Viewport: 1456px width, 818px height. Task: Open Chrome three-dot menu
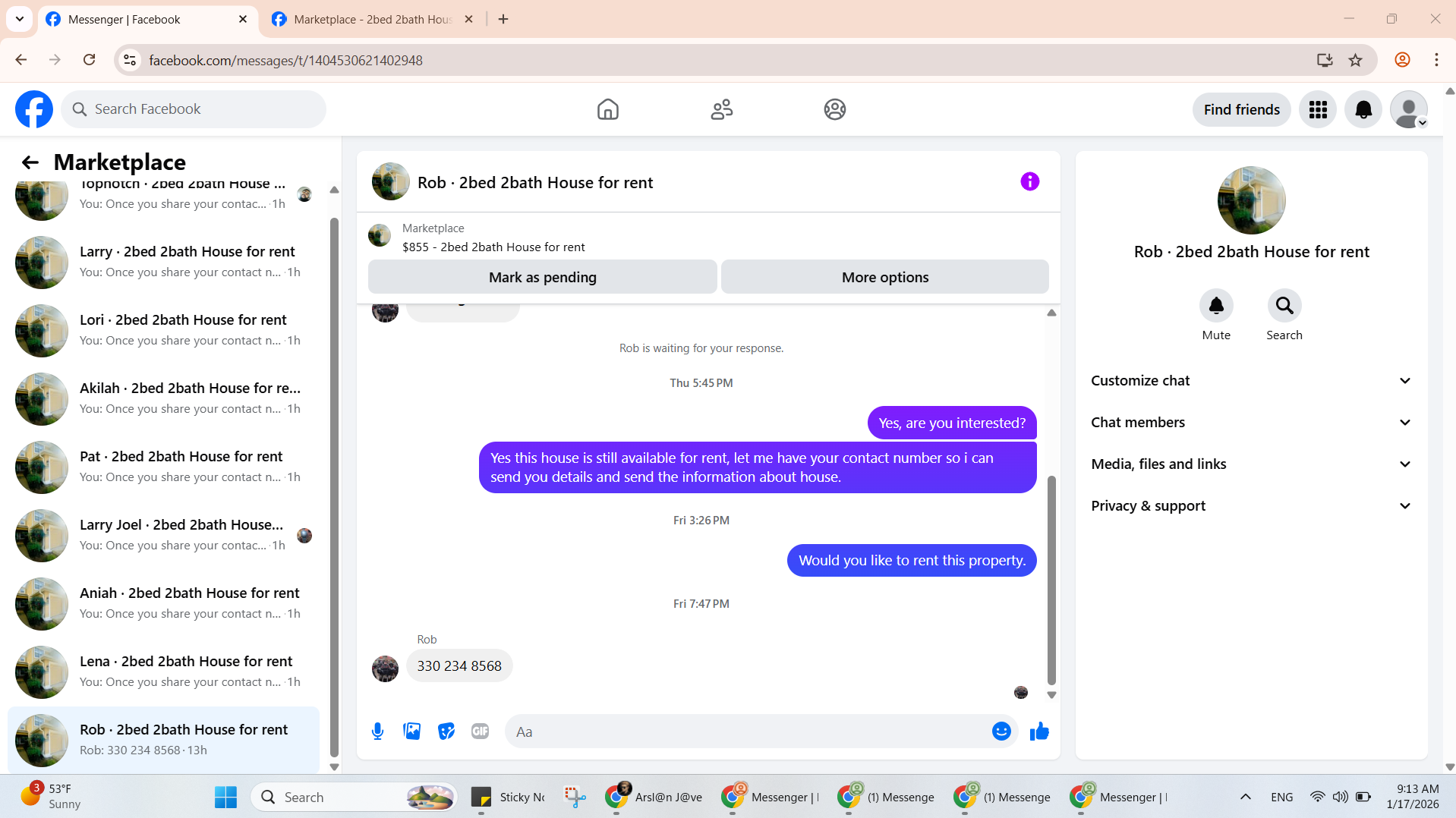1436,60
